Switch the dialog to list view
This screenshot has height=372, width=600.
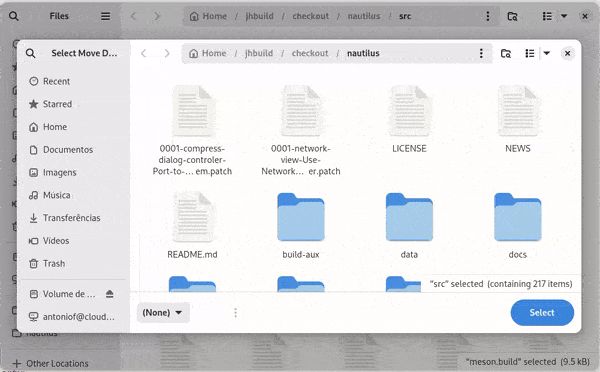click(x=530, y=53)
